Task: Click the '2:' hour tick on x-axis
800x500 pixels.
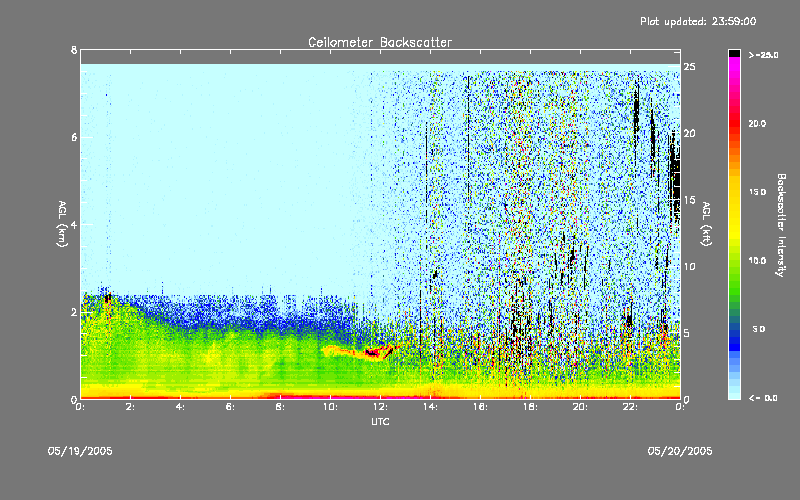Action: 131,407
